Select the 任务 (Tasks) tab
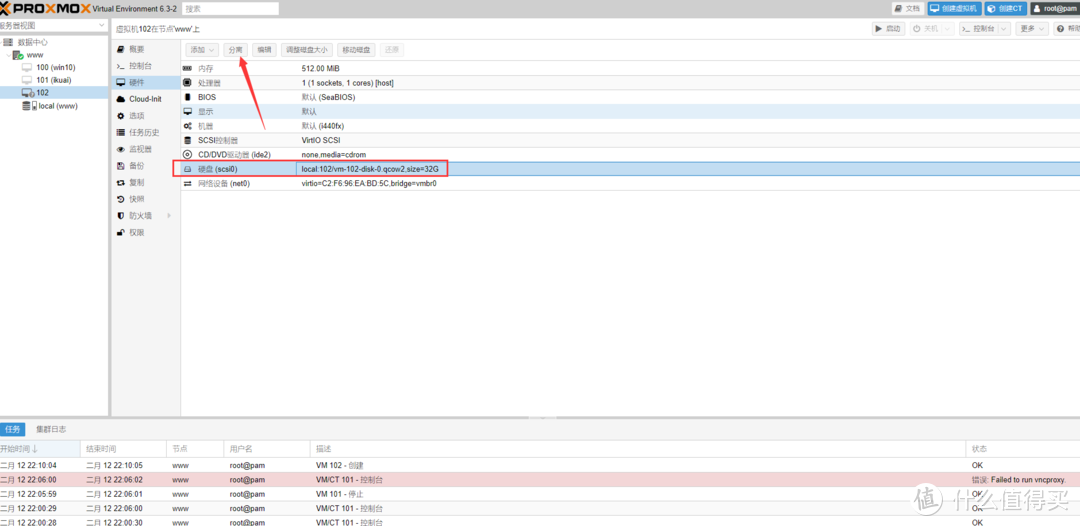The width and height of the screenshot is (1080, 526). 13,429
